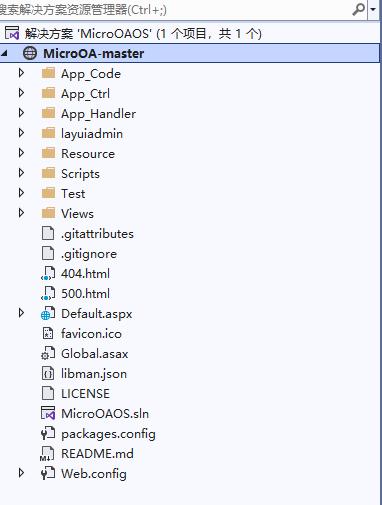382x505 pixels.
Task: Select the Web.config file name
Action: (94, 474)
